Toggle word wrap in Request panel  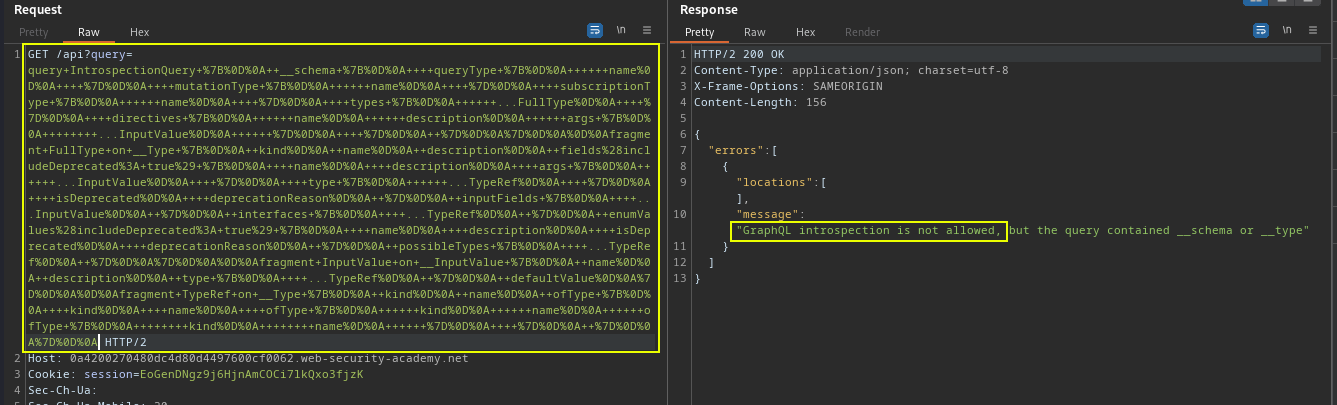click(x=596, y=31)
